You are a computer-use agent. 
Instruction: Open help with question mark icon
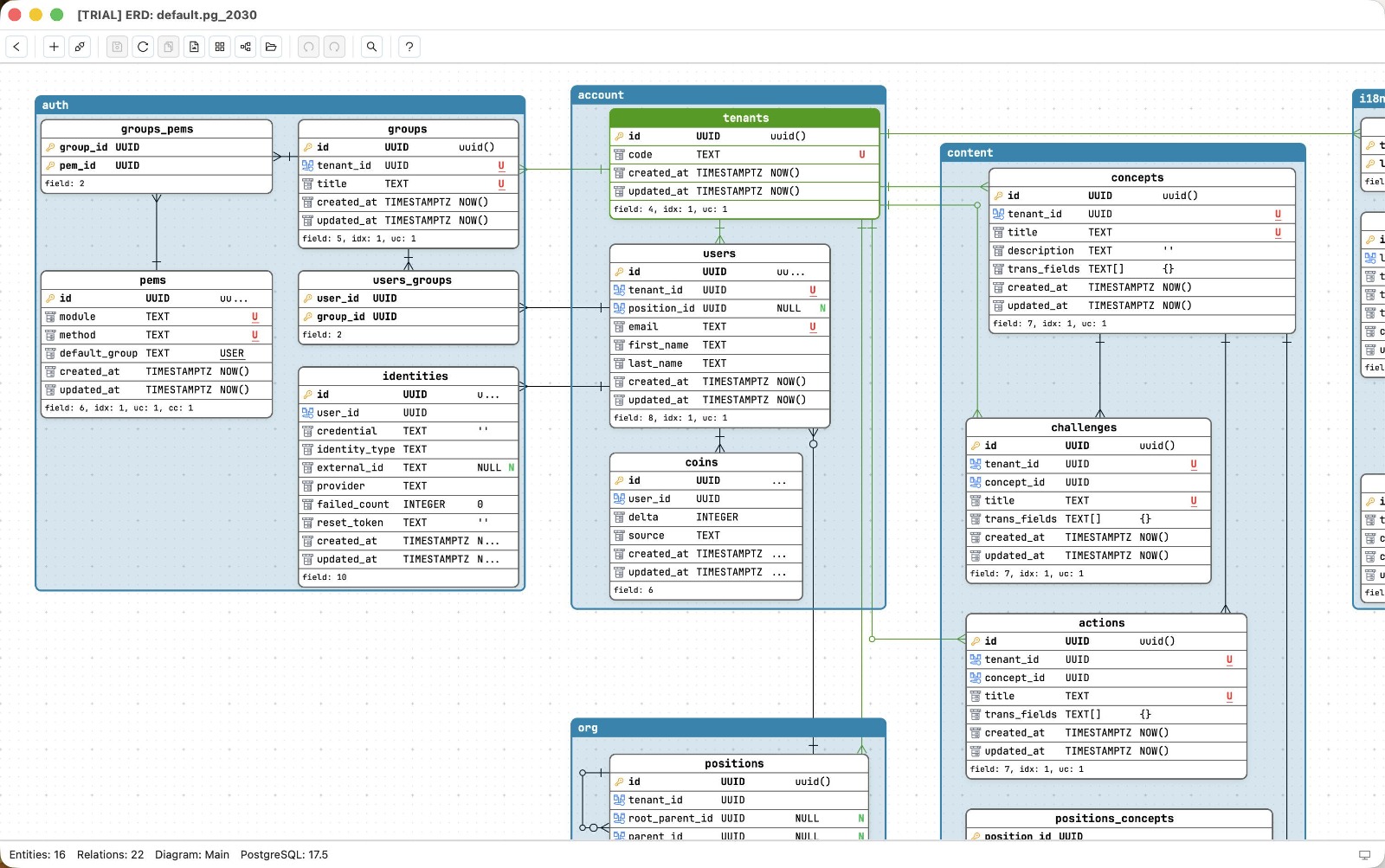tap(409, 47)
